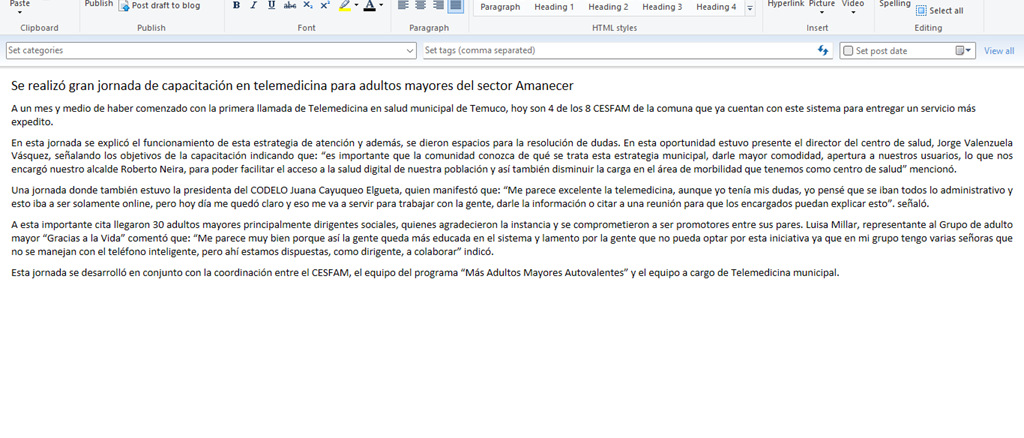Click paragraph starting 'Una jornada donde también'
Viewport: 1024px width, 438px height.
512,197
